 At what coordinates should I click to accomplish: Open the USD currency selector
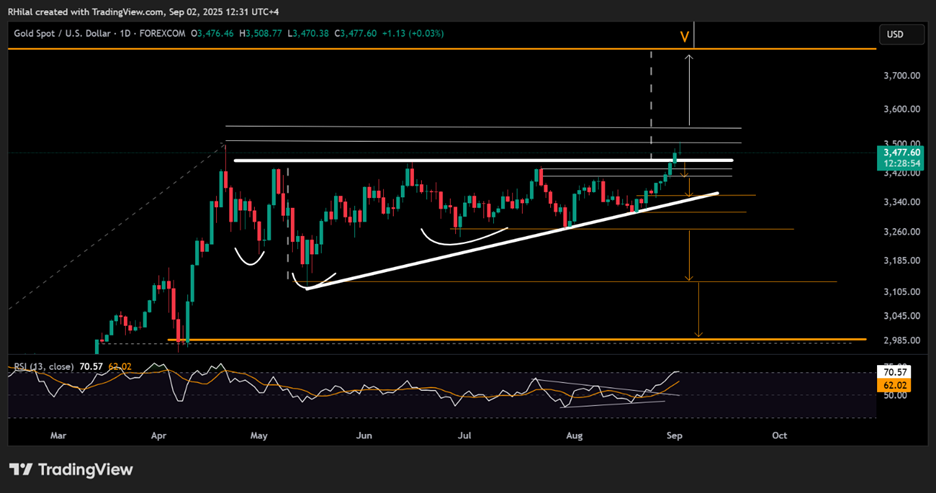click(902, 35)
